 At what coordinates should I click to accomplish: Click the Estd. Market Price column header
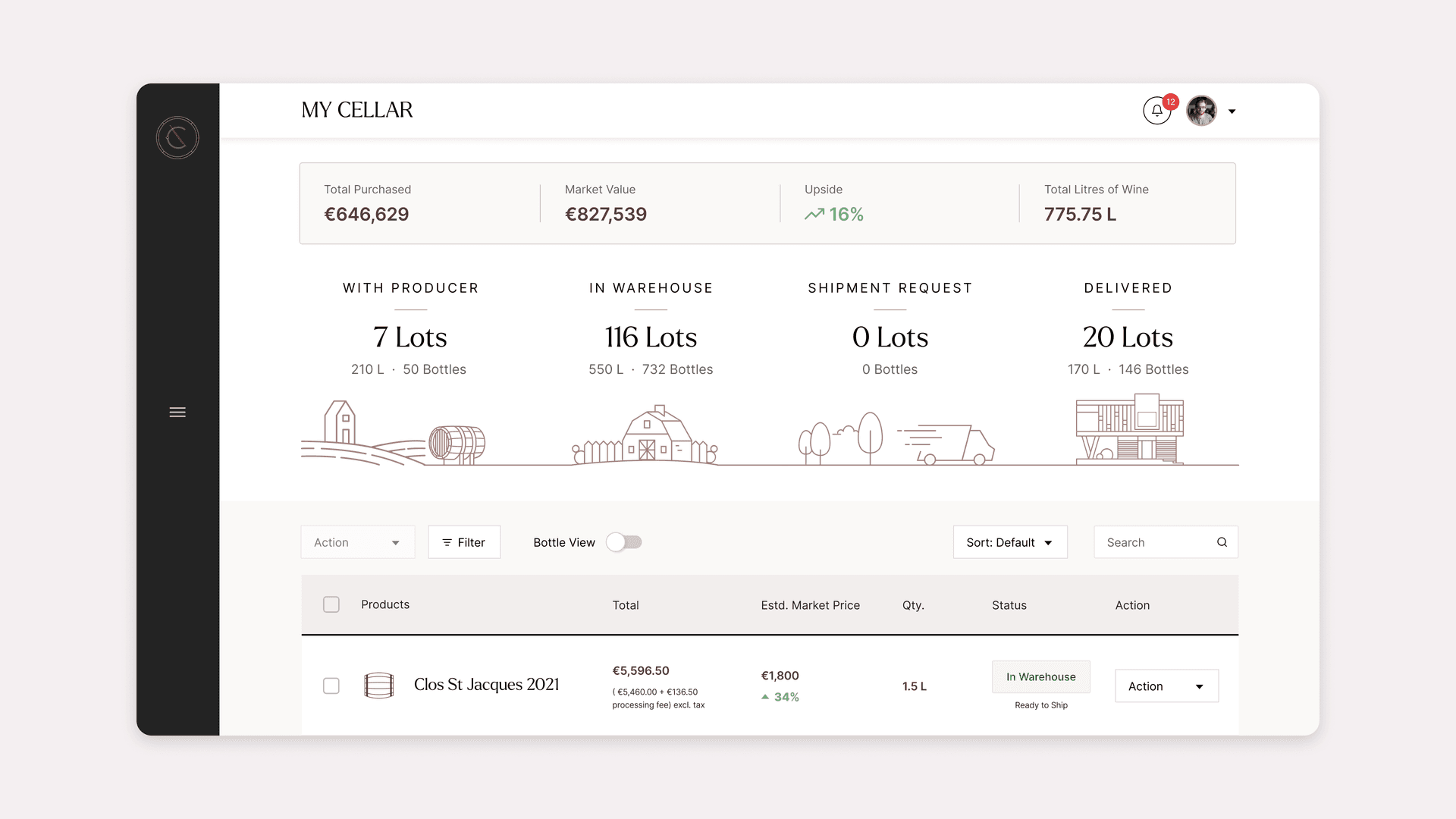pos(811,605)
